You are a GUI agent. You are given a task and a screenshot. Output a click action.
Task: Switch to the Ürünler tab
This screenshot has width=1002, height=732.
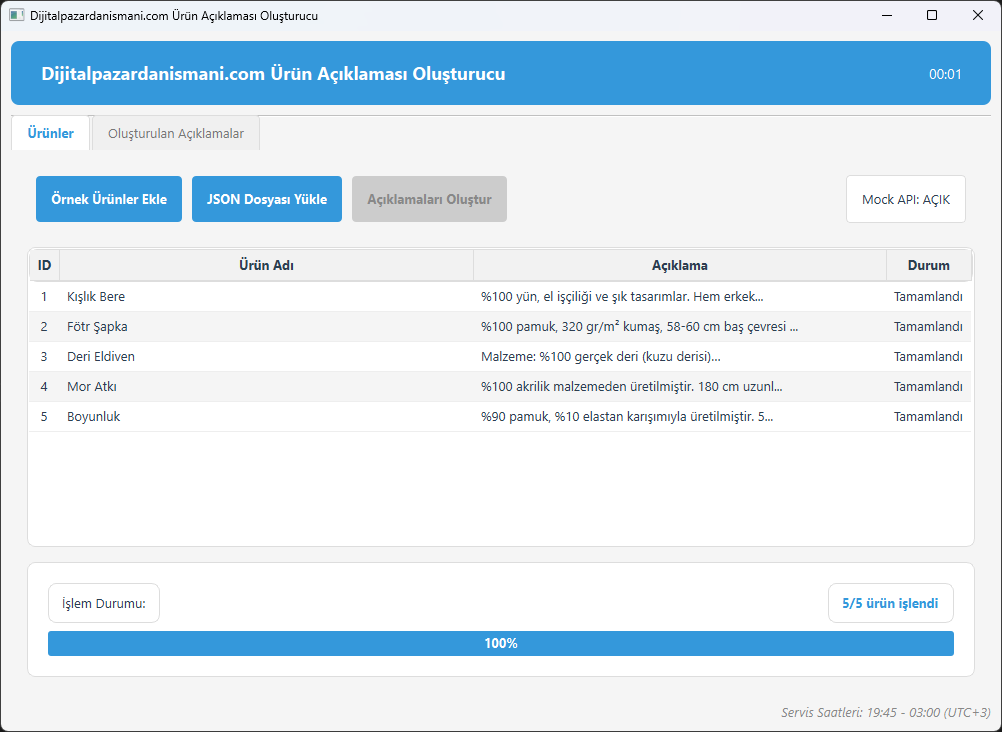click(x=50, y=134)
